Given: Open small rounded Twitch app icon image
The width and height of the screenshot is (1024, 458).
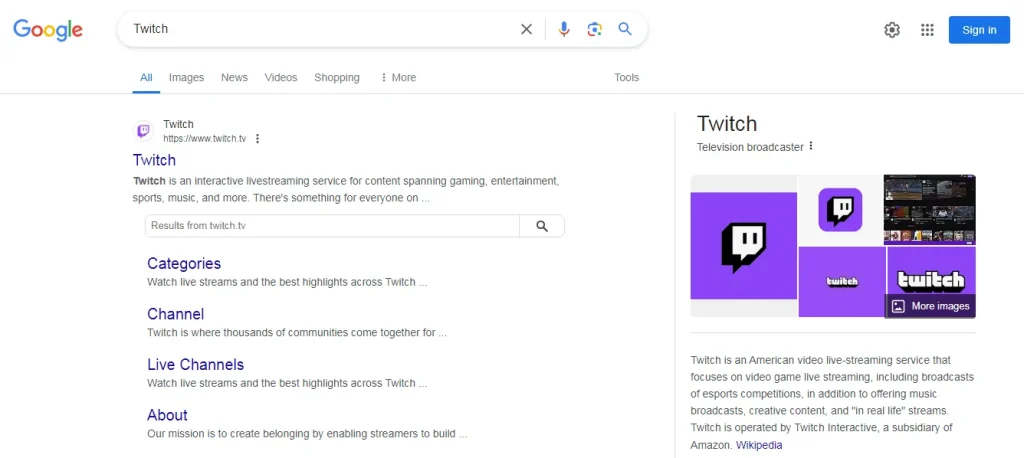Looking at the screenshot, I should pos(840,210).
